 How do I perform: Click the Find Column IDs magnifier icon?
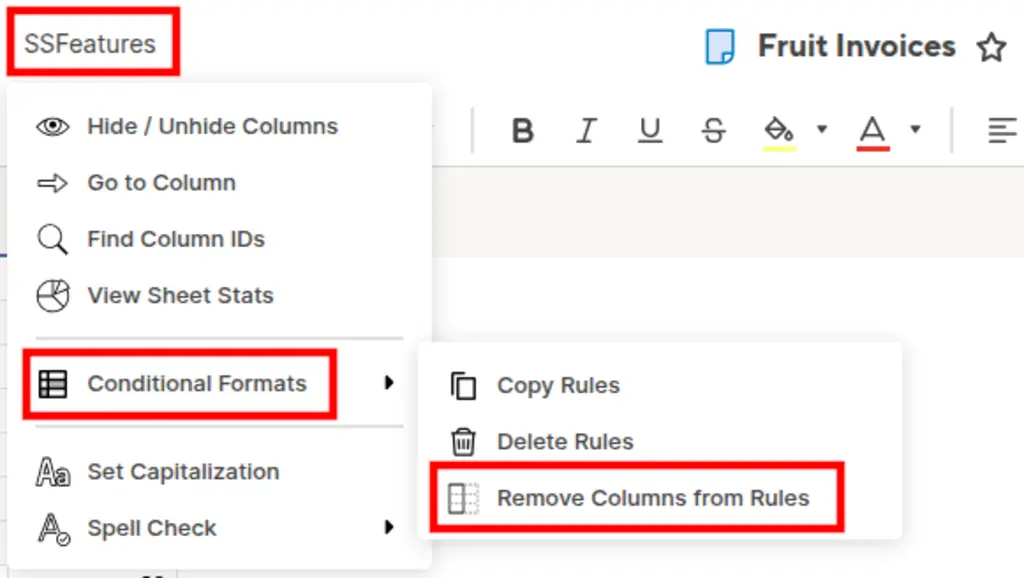tap(52, 239)
